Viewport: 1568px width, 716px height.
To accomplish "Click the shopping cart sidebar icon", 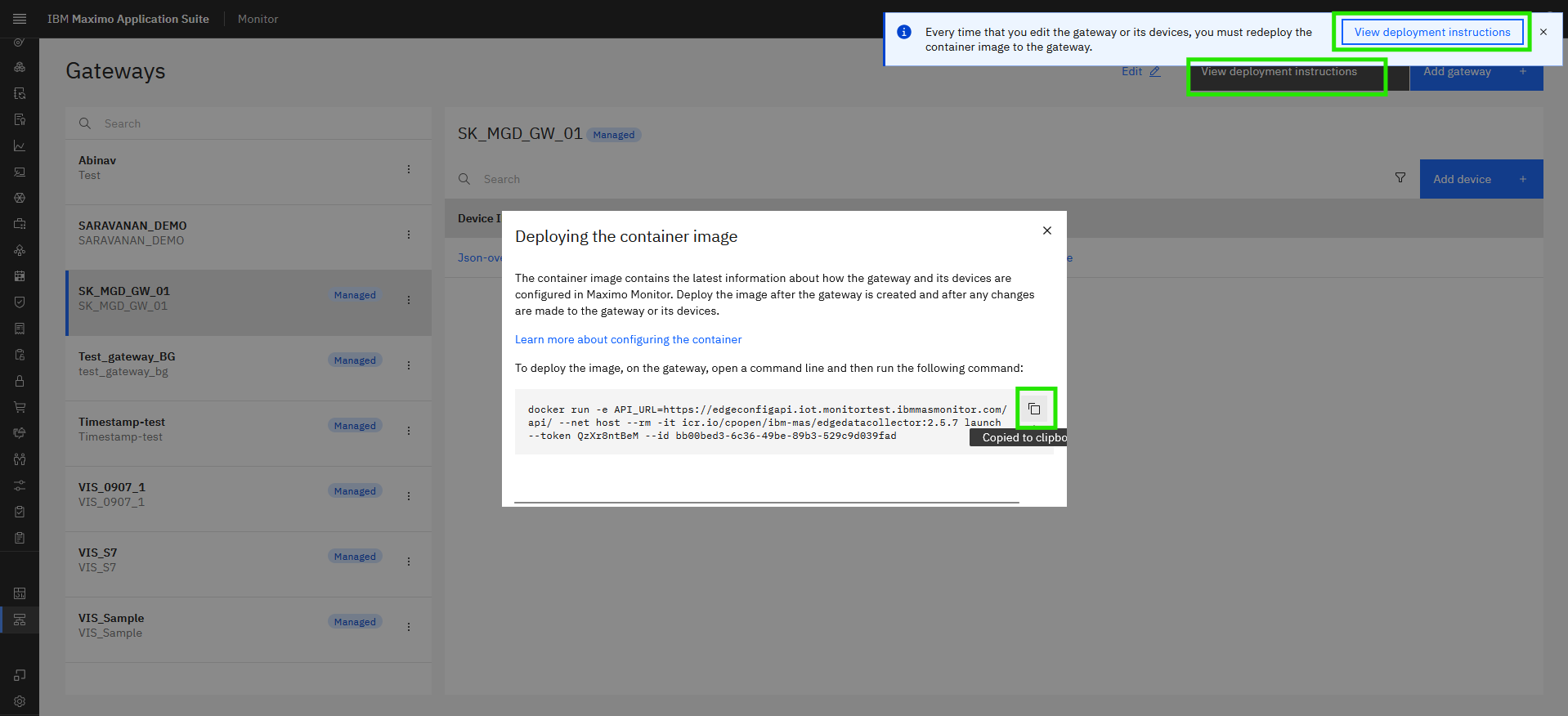I will tap(20, 407).
